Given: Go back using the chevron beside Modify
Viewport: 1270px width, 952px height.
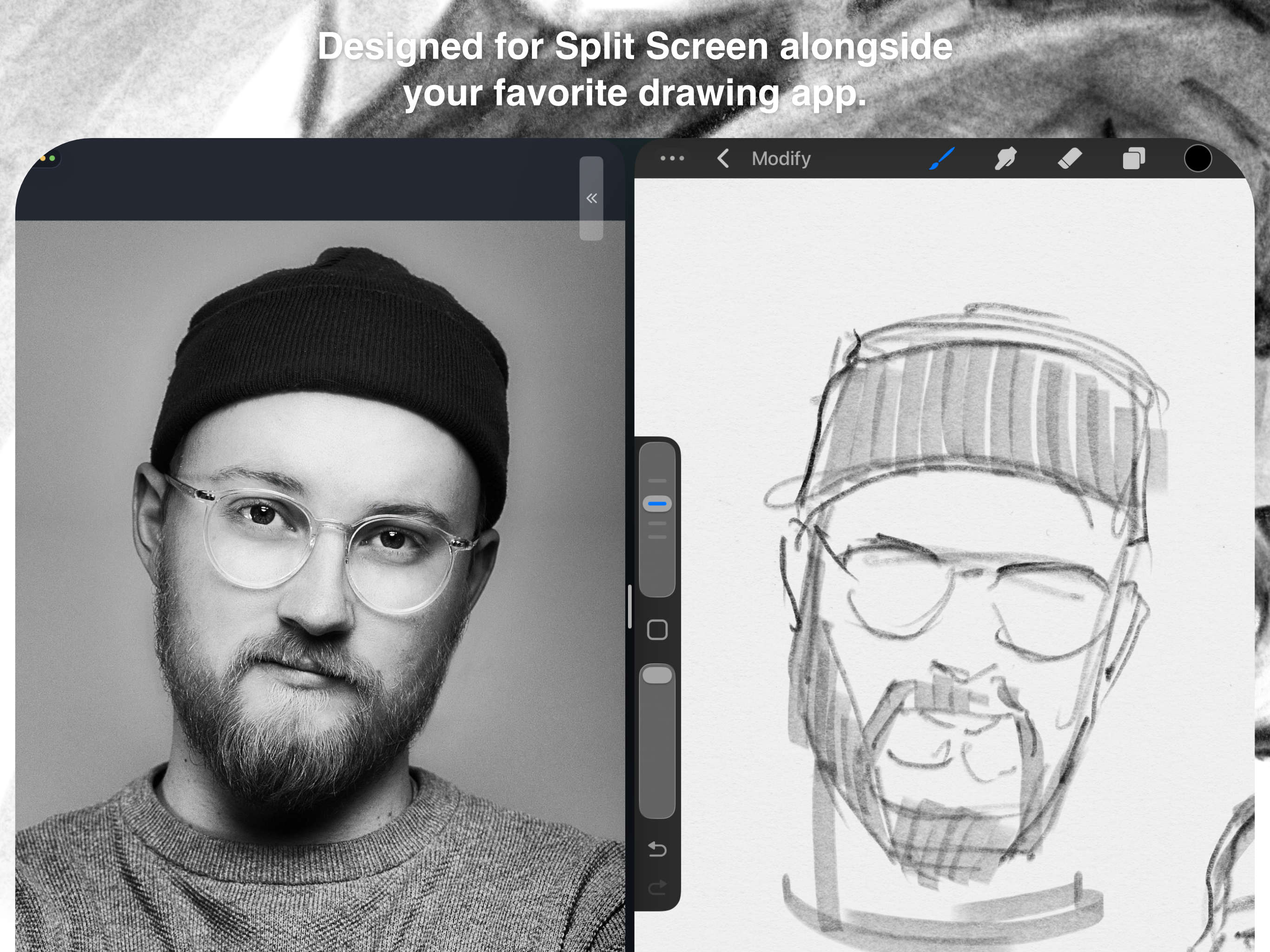Looking at the screenshot, I should [722, 159].
